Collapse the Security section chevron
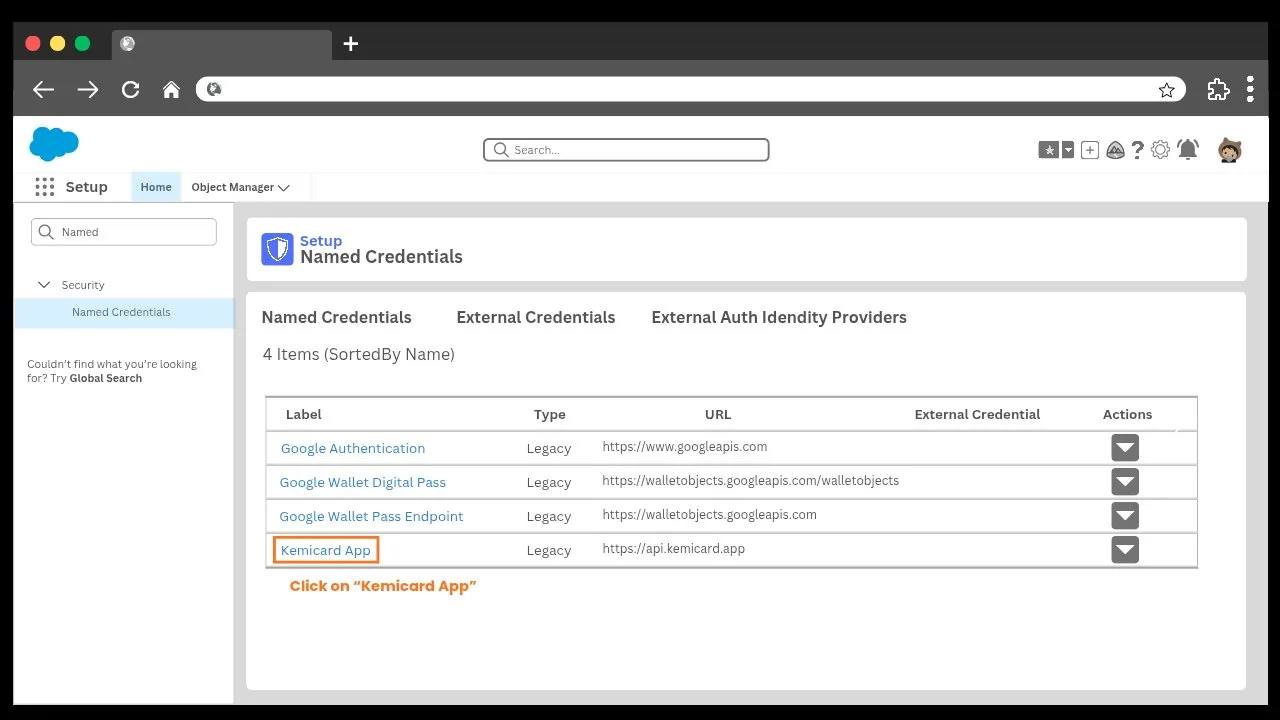 coord(44,285)
